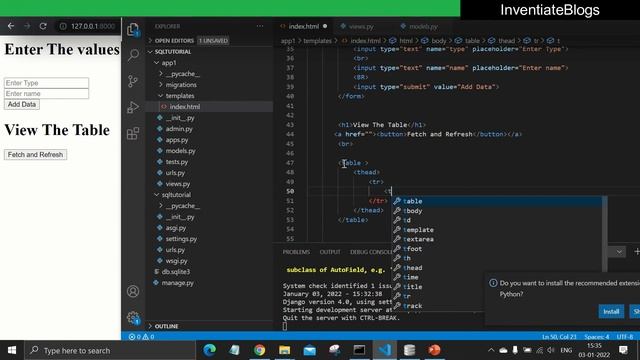Click Spaces: 4 indentation in status bar
This screenshot has width=640, height=360.
click(596, 337)
